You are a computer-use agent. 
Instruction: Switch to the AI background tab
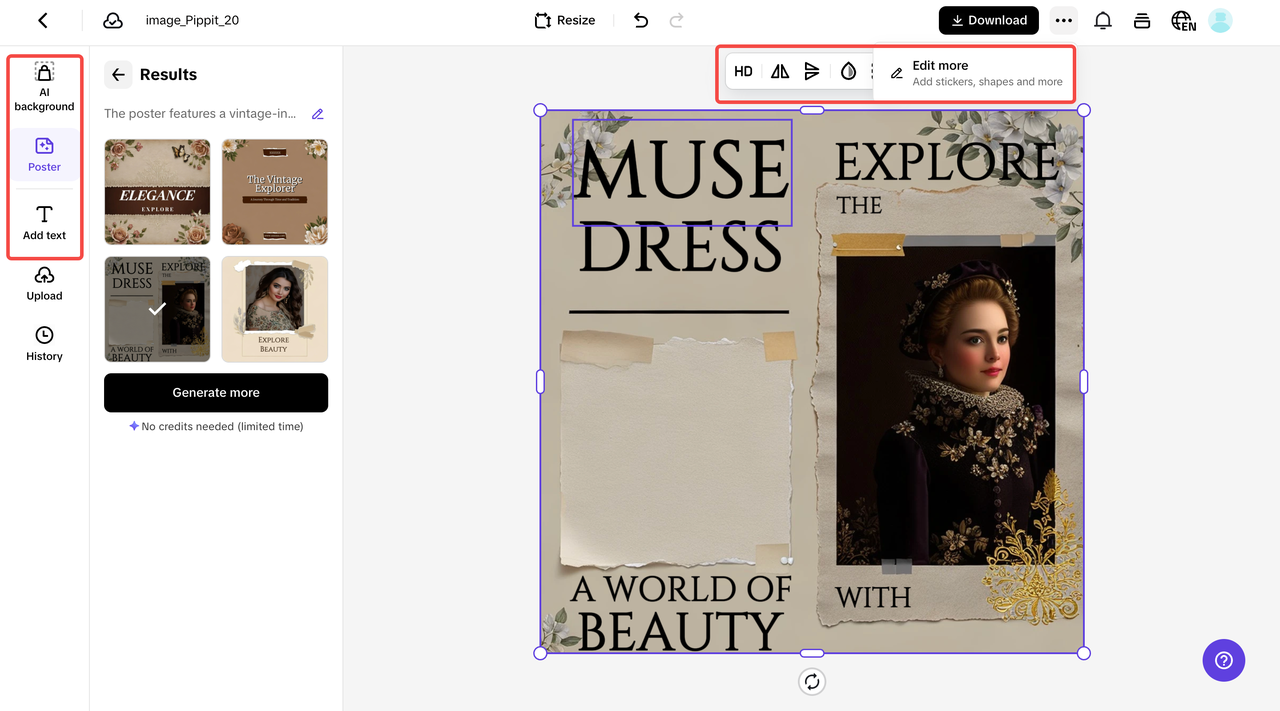tap(44, 86)
